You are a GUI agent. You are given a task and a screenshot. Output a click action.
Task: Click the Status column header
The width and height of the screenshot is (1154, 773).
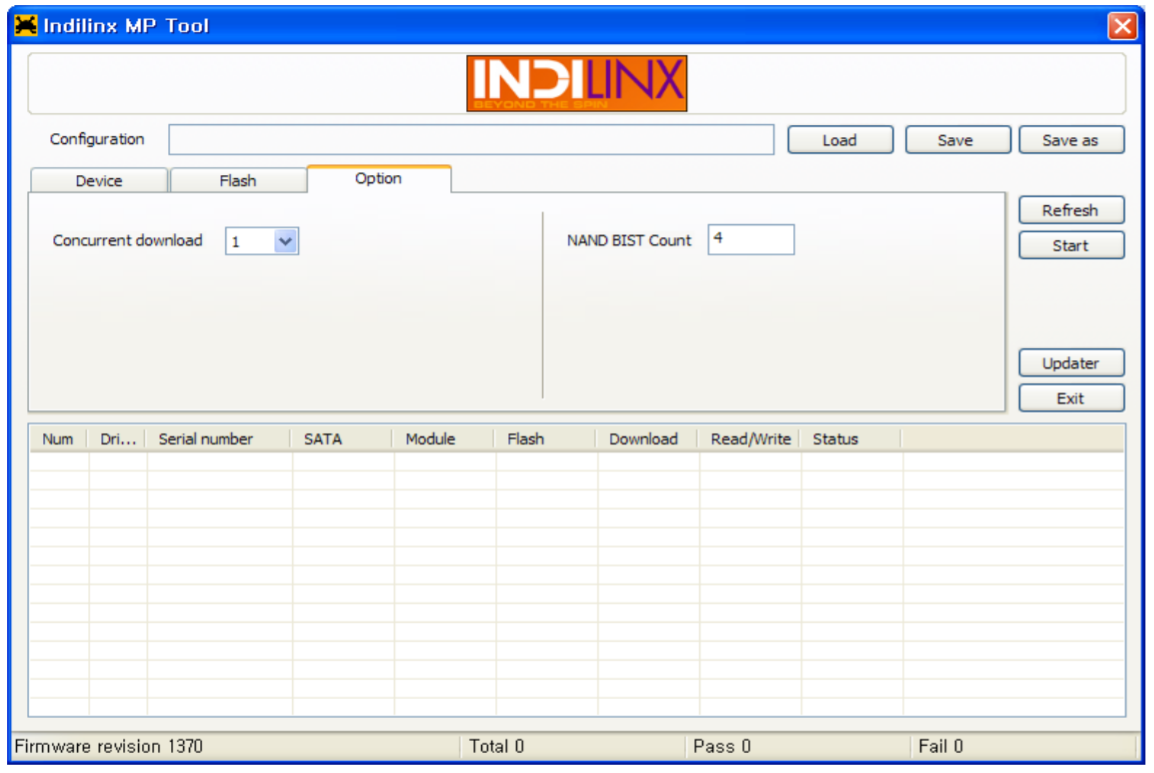point(851,440)
